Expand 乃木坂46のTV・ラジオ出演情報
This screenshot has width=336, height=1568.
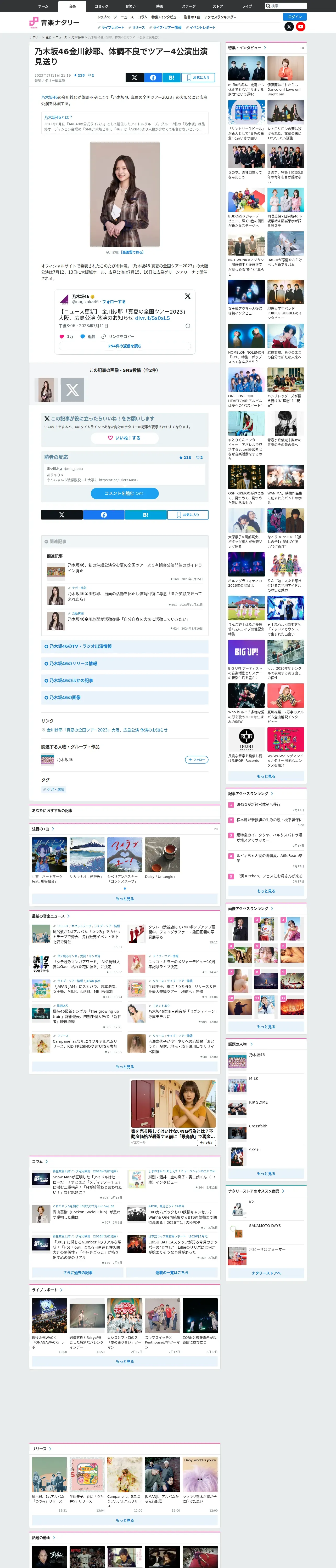tap(124, 647)
